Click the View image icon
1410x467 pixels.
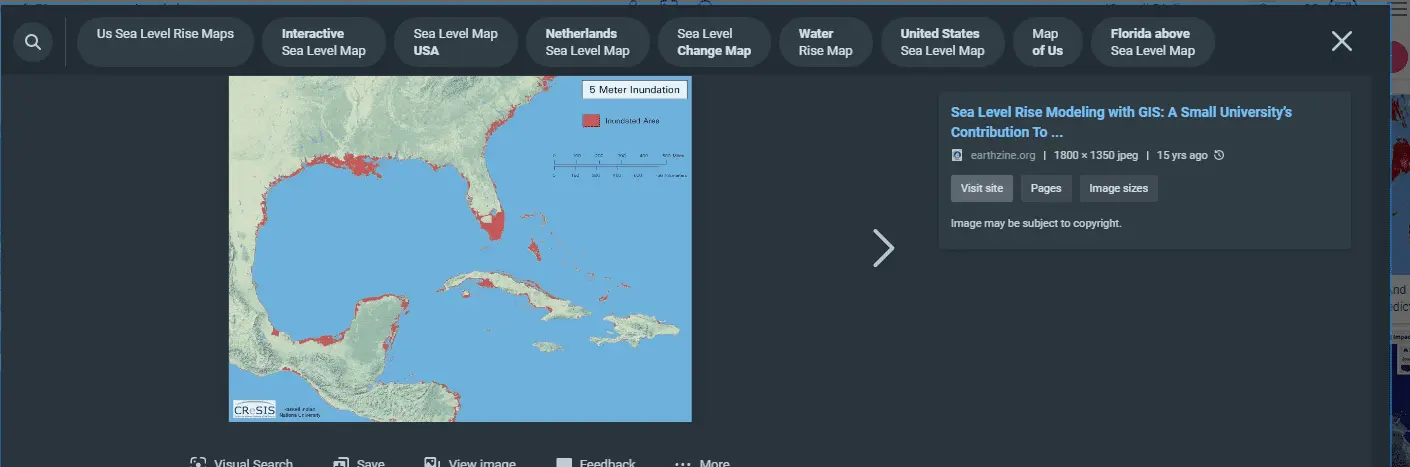(432, 463)
